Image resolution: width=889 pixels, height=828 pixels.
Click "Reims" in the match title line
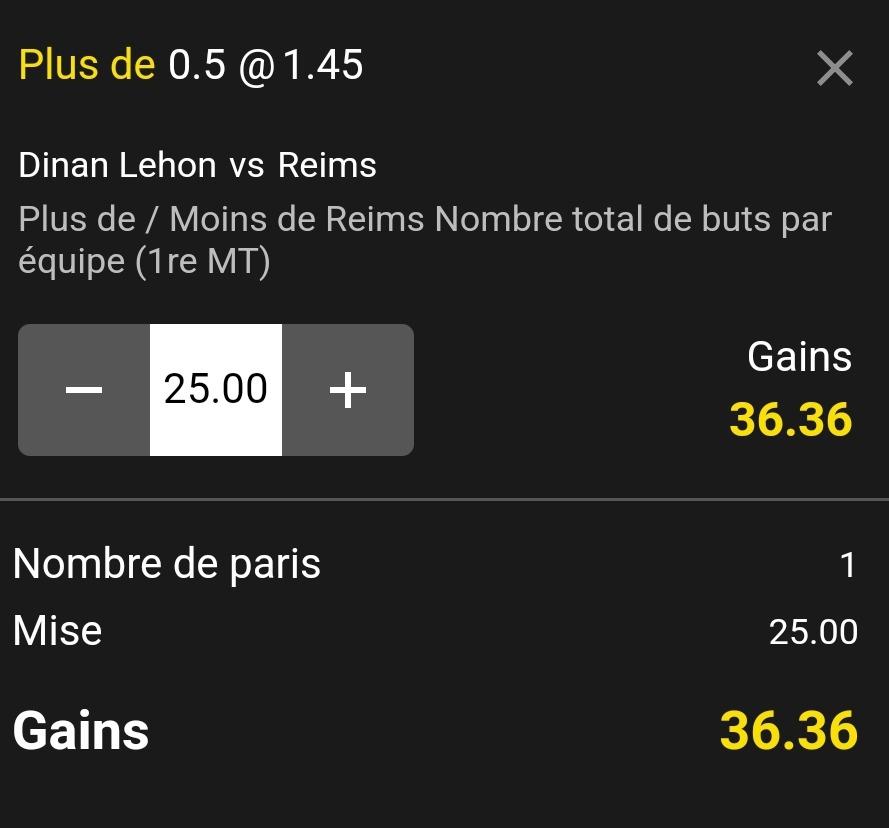coord(327,165)
